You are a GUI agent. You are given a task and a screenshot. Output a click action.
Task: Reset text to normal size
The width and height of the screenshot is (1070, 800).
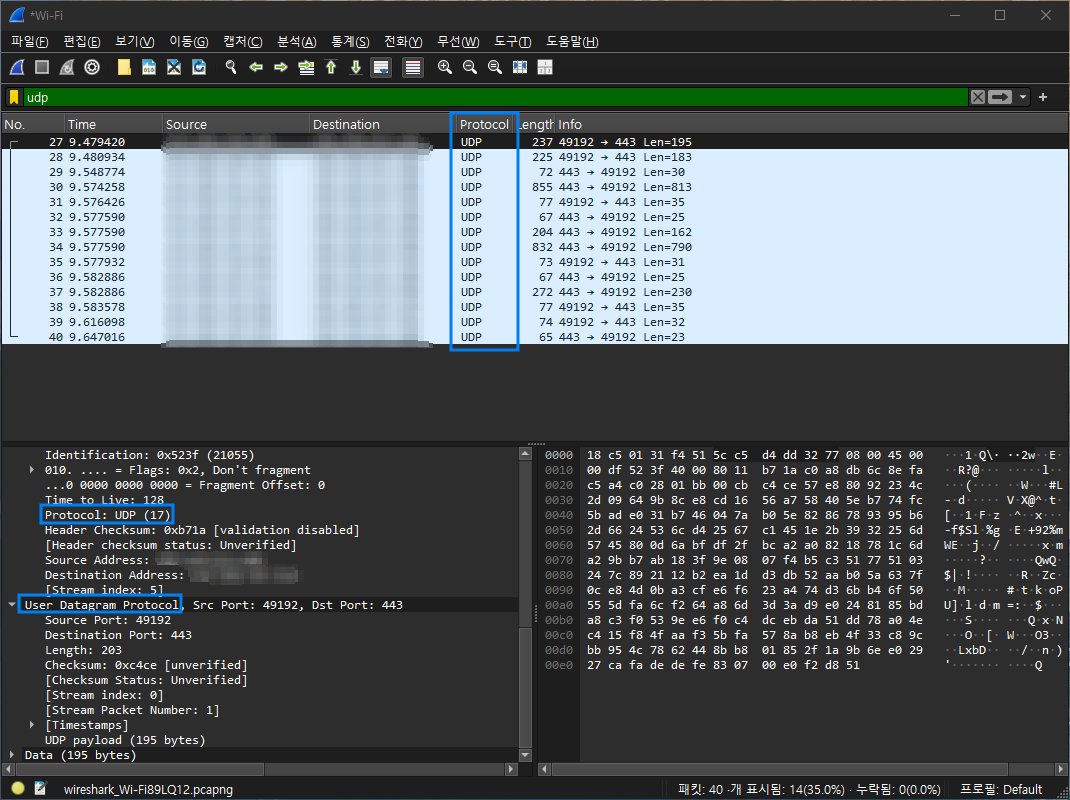[x=495, y=67]
